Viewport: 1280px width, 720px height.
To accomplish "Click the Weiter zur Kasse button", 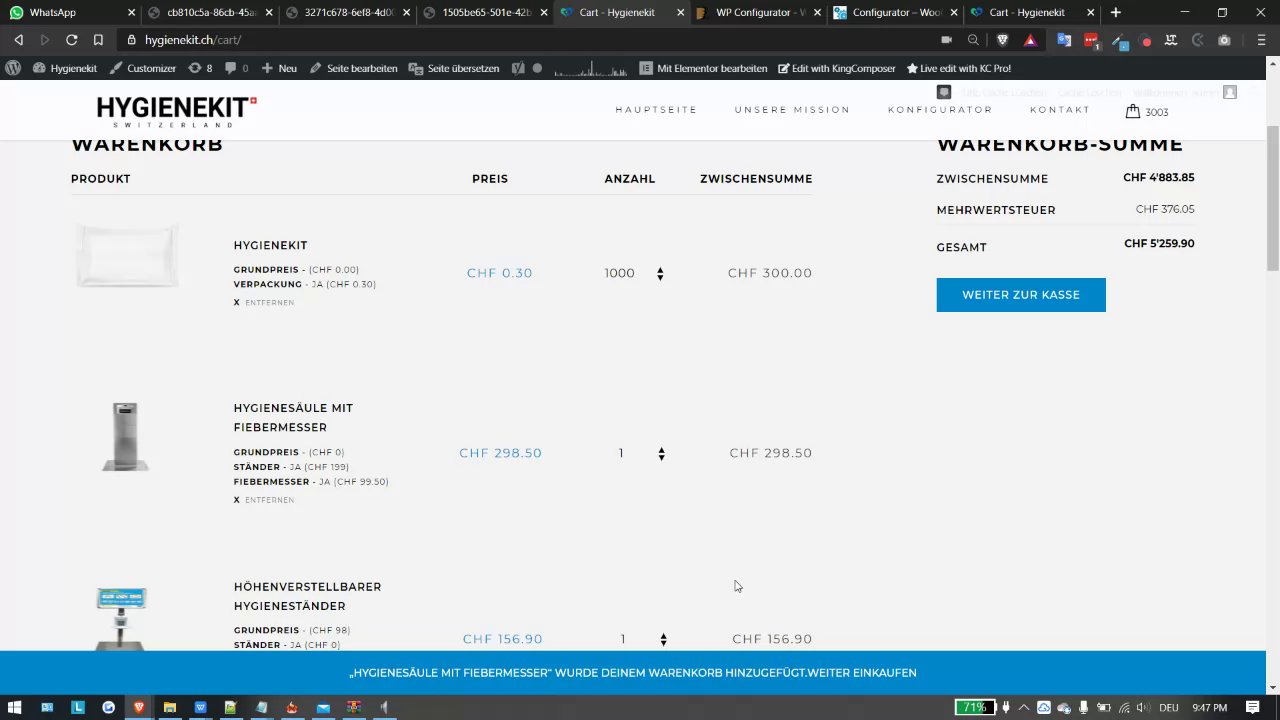I will pyautogui.click(x=1021, y=295).
